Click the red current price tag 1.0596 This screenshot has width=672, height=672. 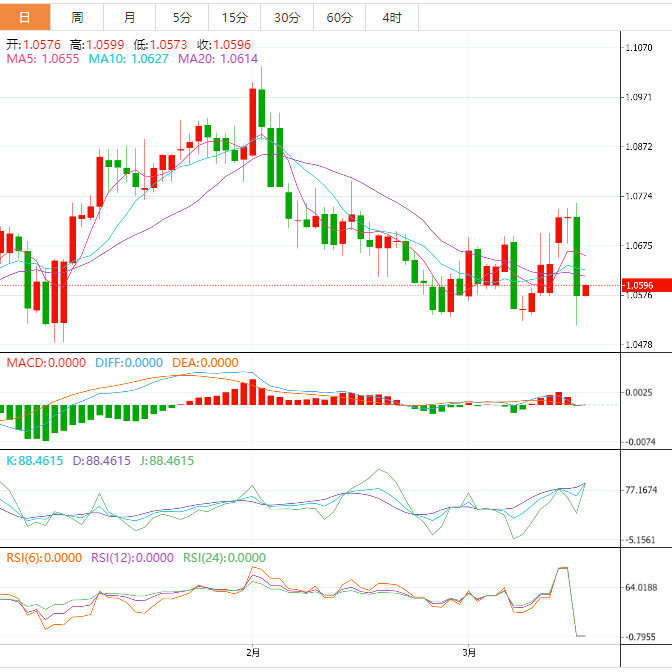click(638, 286)
